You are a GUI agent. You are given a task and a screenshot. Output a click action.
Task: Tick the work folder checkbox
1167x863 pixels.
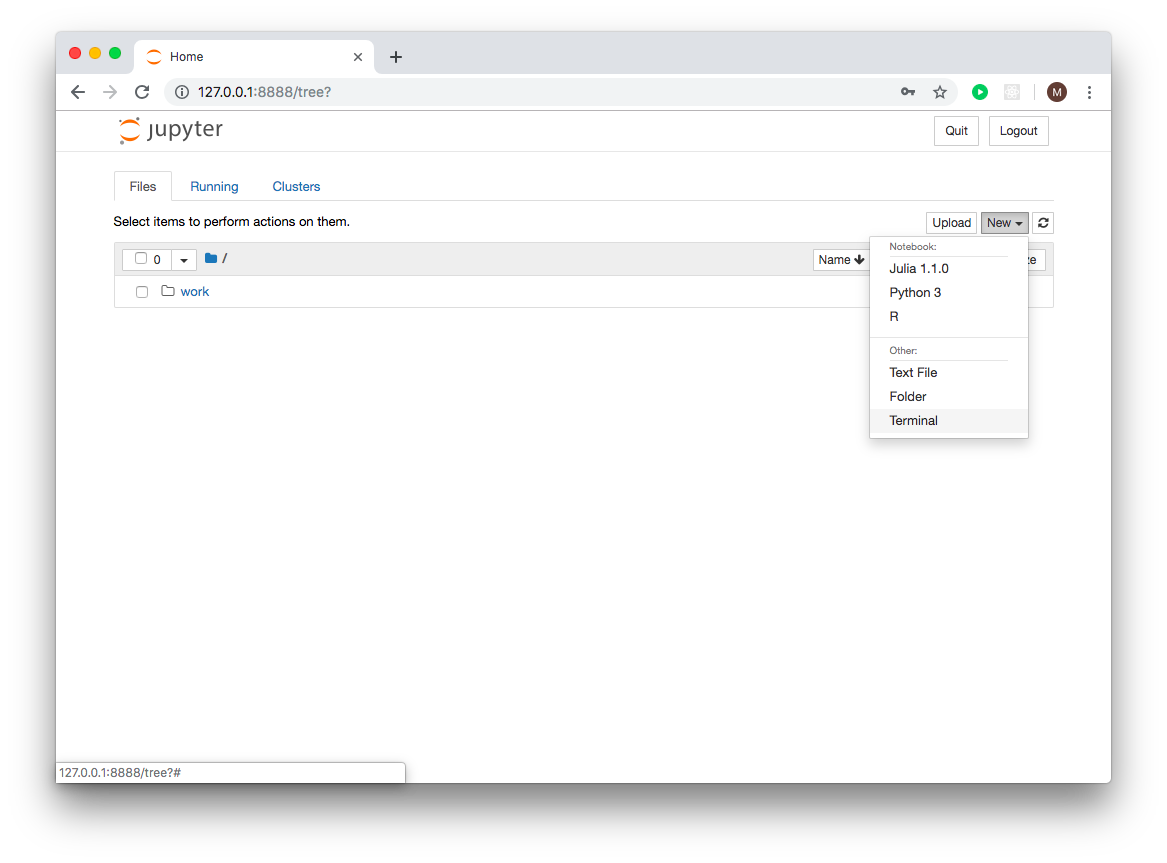pyautogui.click(x=142, y=292)
